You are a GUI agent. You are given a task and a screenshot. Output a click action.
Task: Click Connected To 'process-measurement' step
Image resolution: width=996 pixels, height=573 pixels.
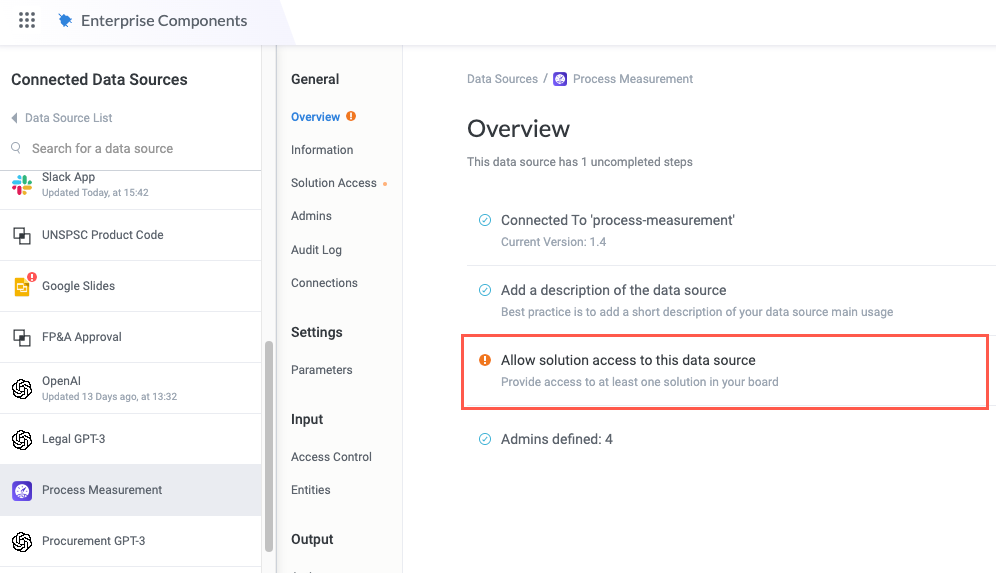pyautogui.click(x=617, y=220)
